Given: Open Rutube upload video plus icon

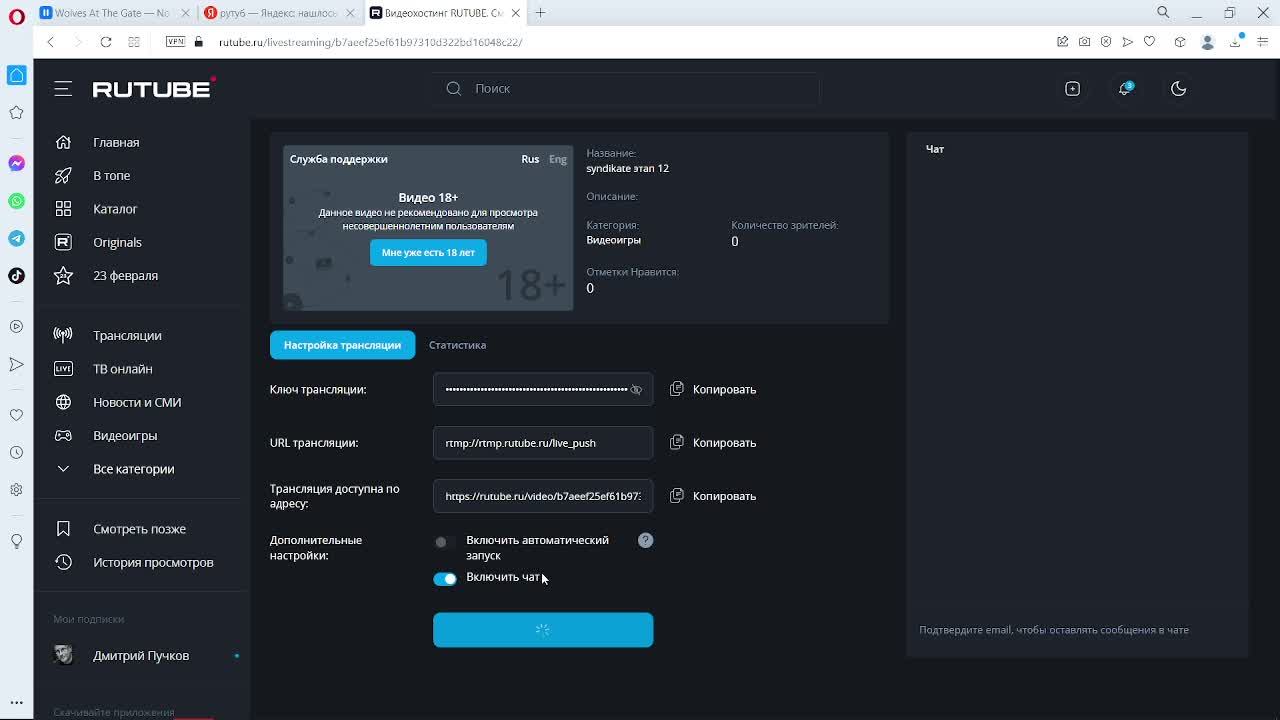Looking at the screenshot, I should click(1072, 89).
